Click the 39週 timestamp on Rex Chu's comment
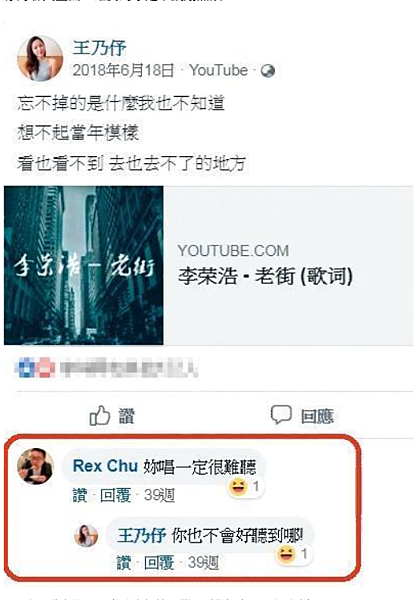The image size is (416, 600). [x=160, y=495]
